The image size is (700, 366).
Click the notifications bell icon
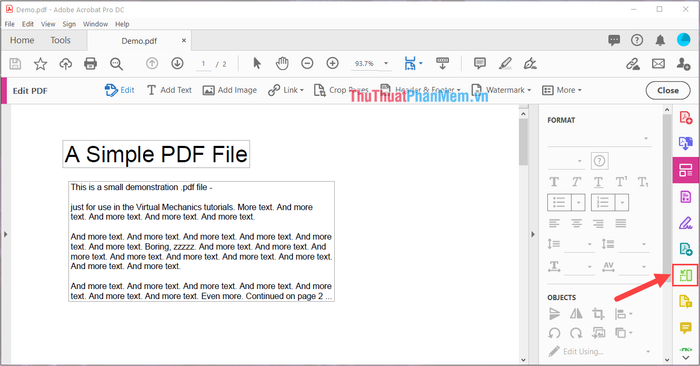click(x=660, y=40)
